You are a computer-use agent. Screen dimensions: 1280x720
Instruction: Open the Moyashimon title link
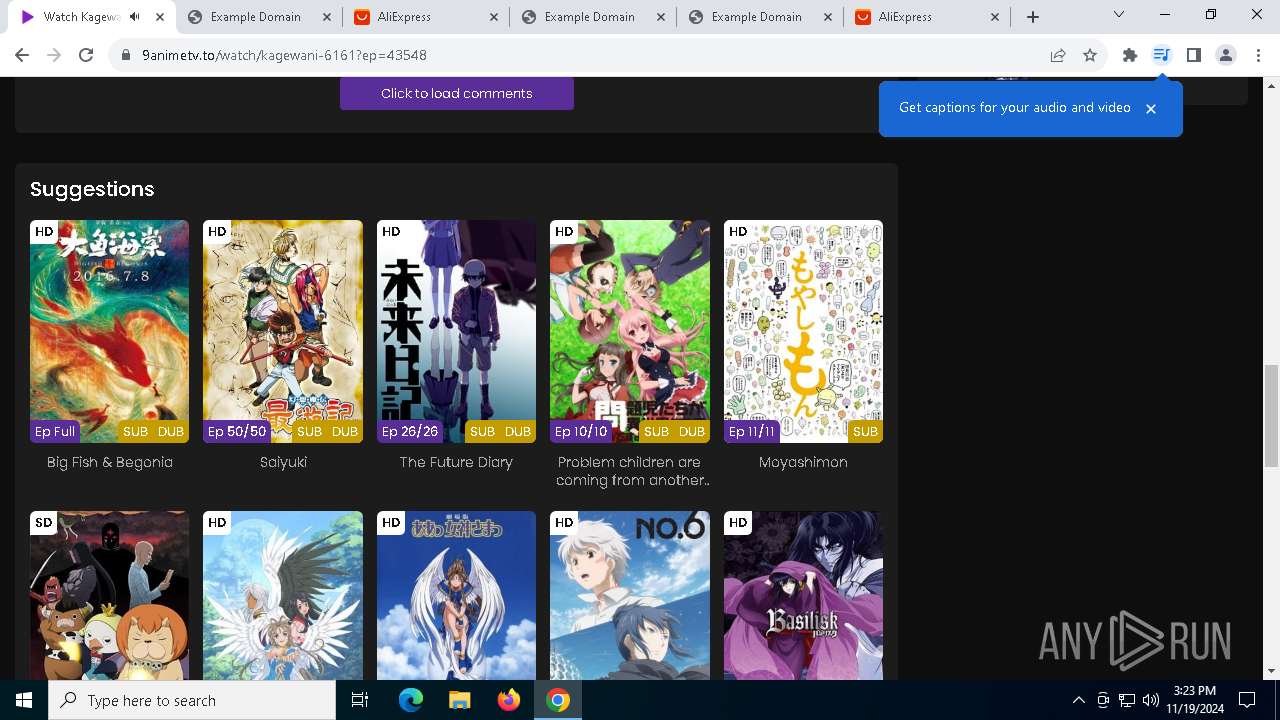coord(803,462)
